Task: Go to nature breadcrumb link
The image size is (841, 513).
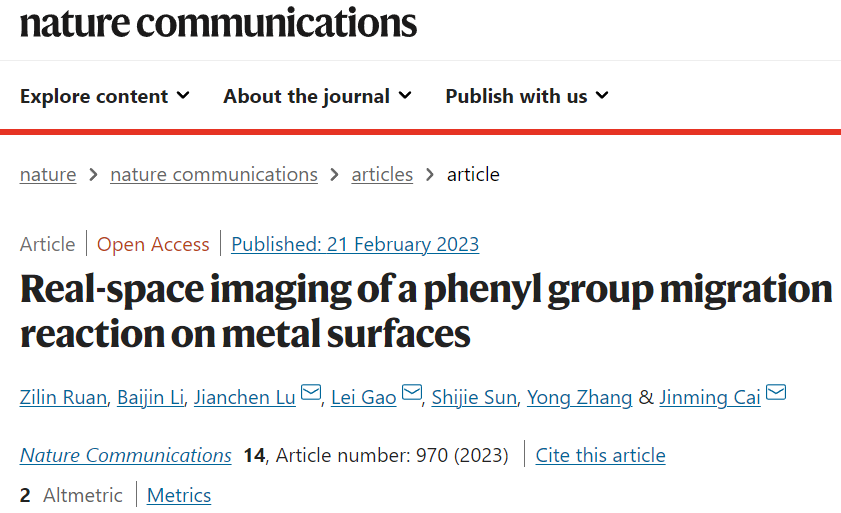Action: point(48,174)
